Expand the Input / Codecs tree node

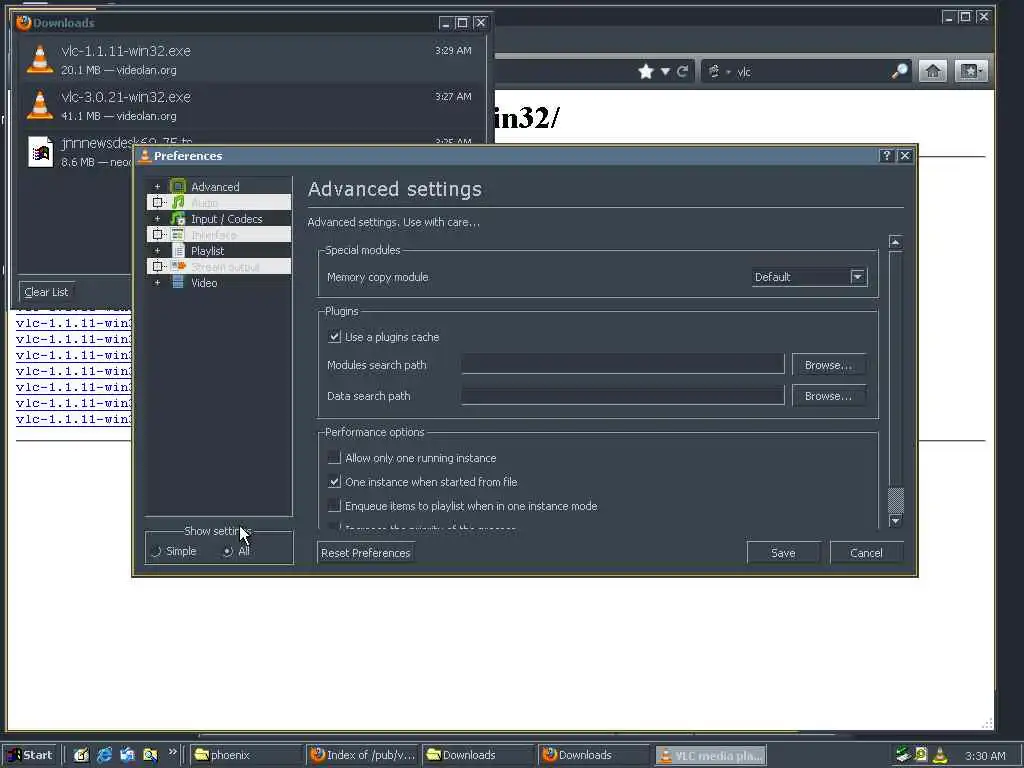(157, 219)
